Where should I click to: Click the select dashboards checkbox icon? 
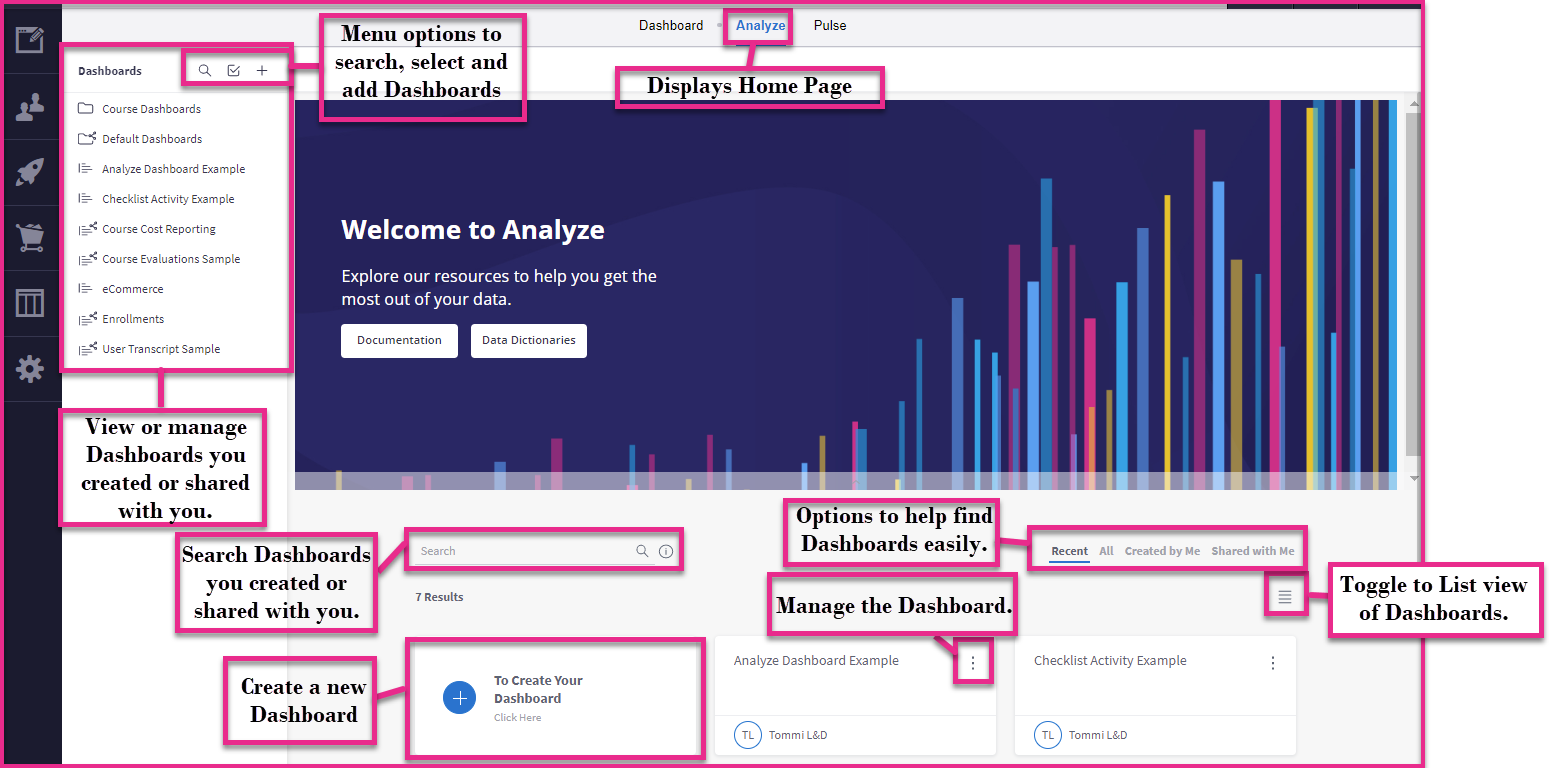(233, 71)
